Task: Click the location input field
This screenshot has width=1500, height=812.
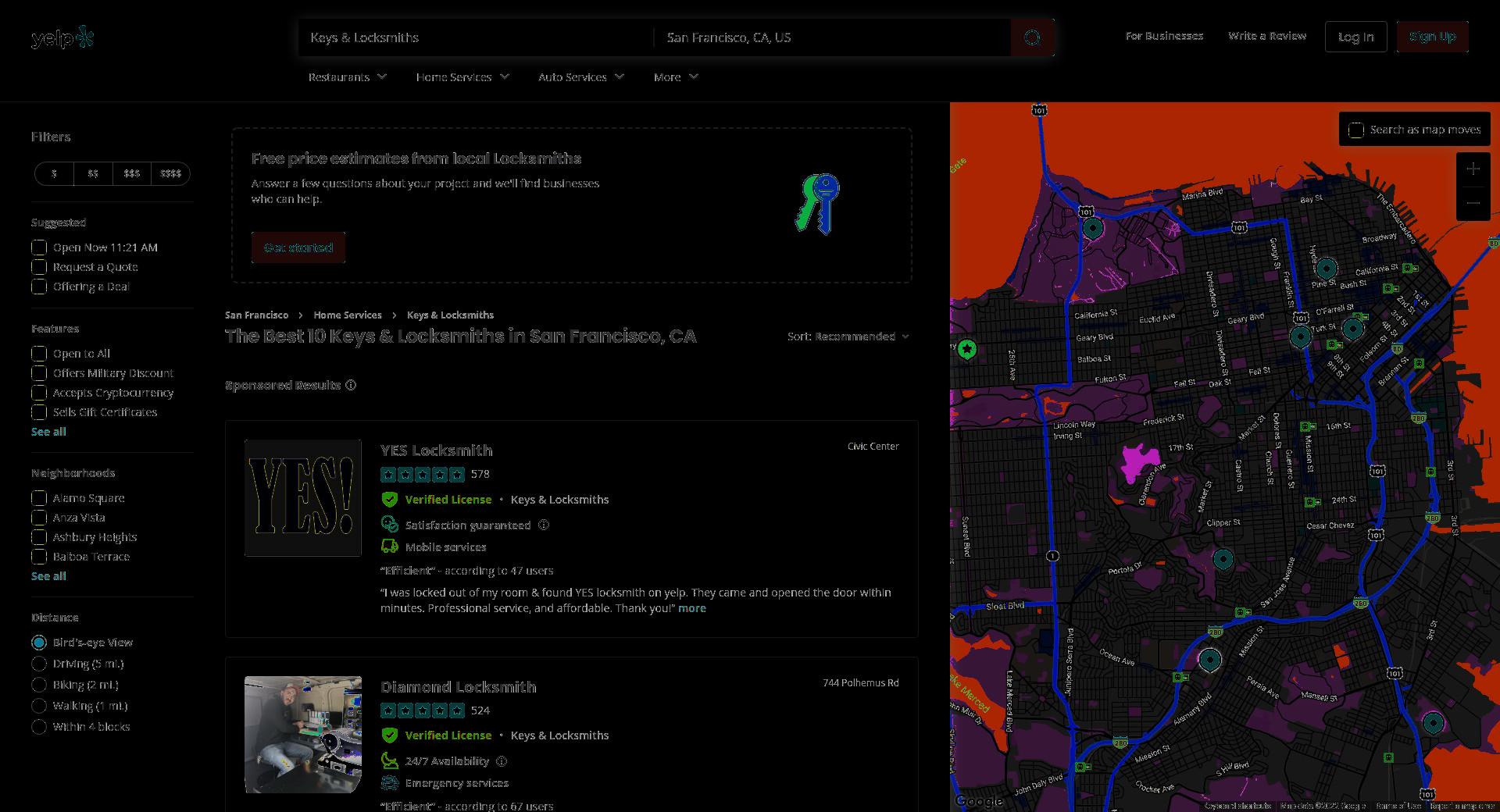Action: coord(833,37)
